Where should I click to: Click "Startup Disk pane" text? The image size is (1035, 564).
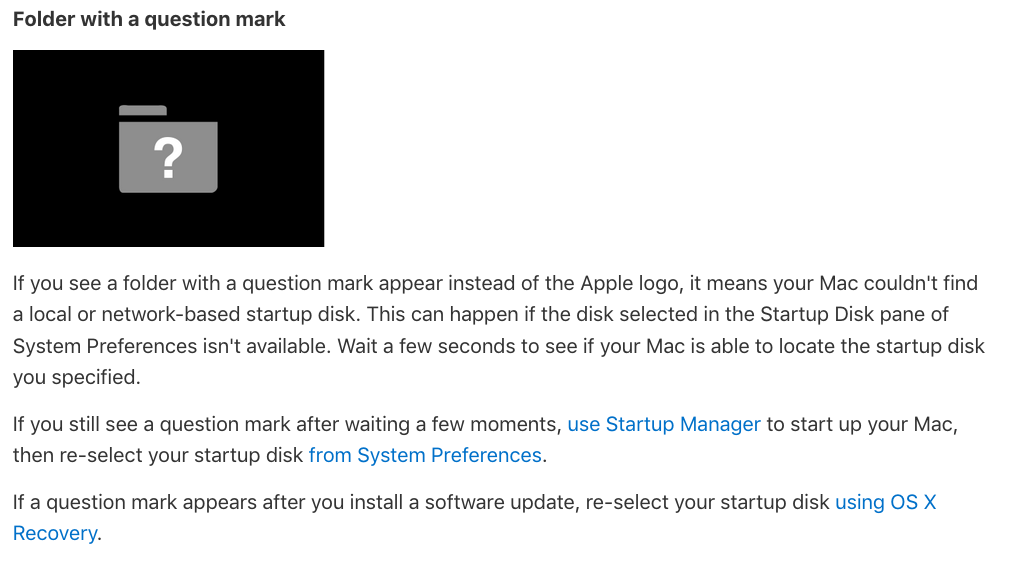[x=845, y=314]
